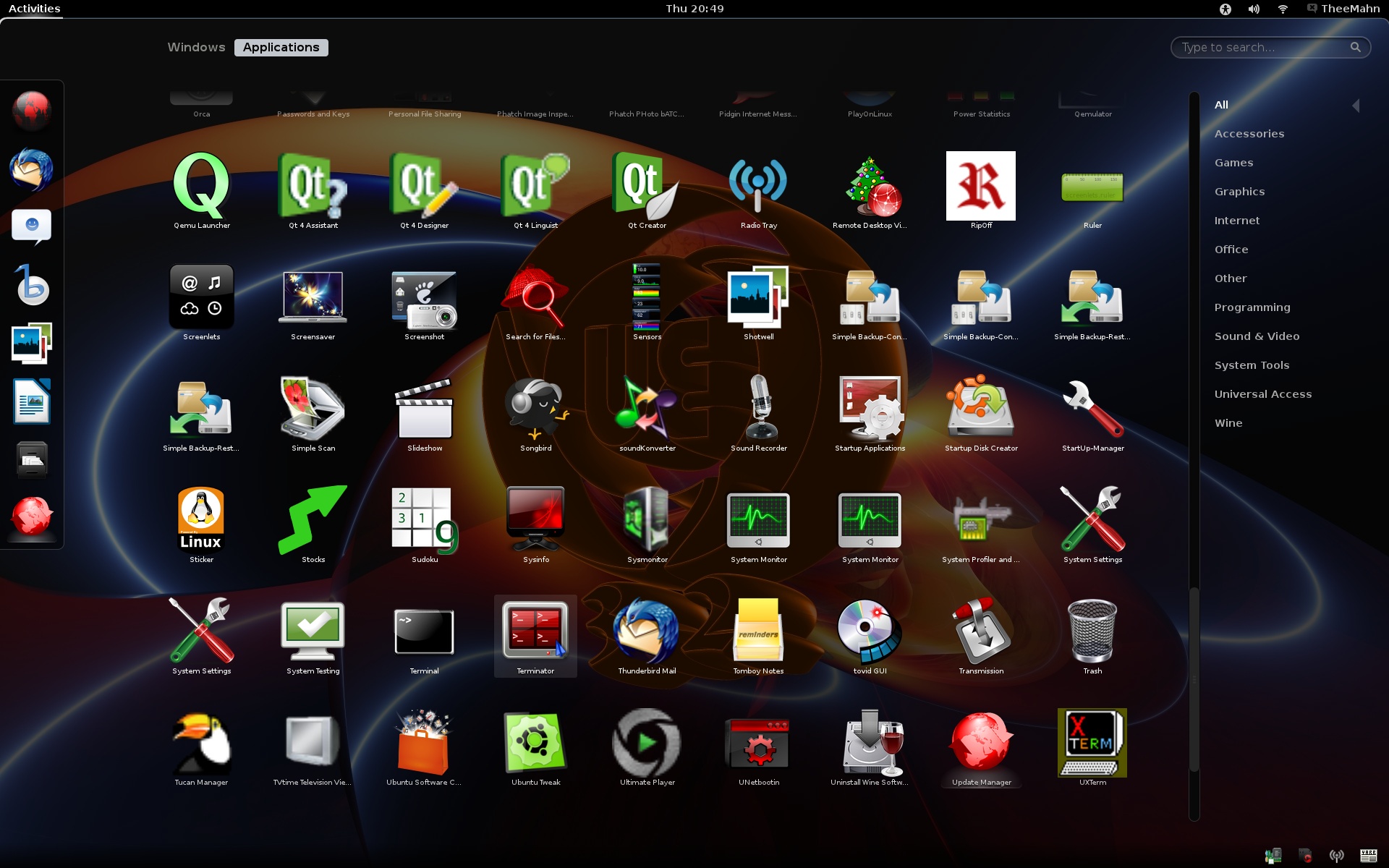
Task: Open Update Manager application icon
Action: pyautogui.click(x=981, y=743)
